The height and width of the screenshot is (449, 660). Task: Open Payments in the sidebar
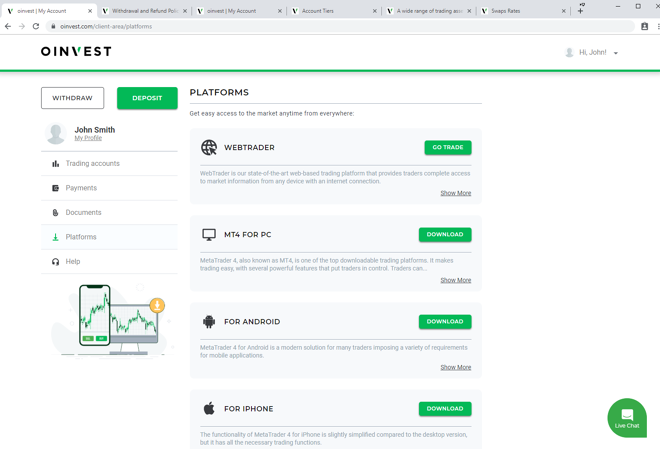(x=109, y=188)
